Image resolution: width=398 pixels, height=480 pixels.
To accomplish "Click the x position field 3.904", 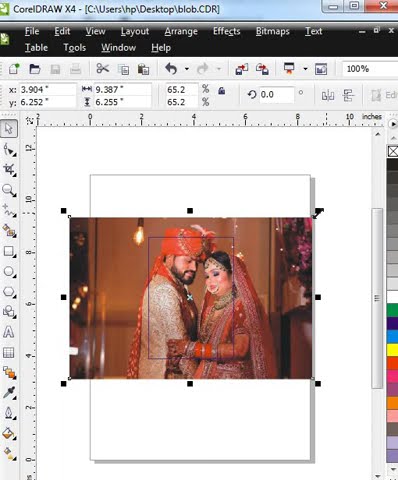I will (48, 89).
